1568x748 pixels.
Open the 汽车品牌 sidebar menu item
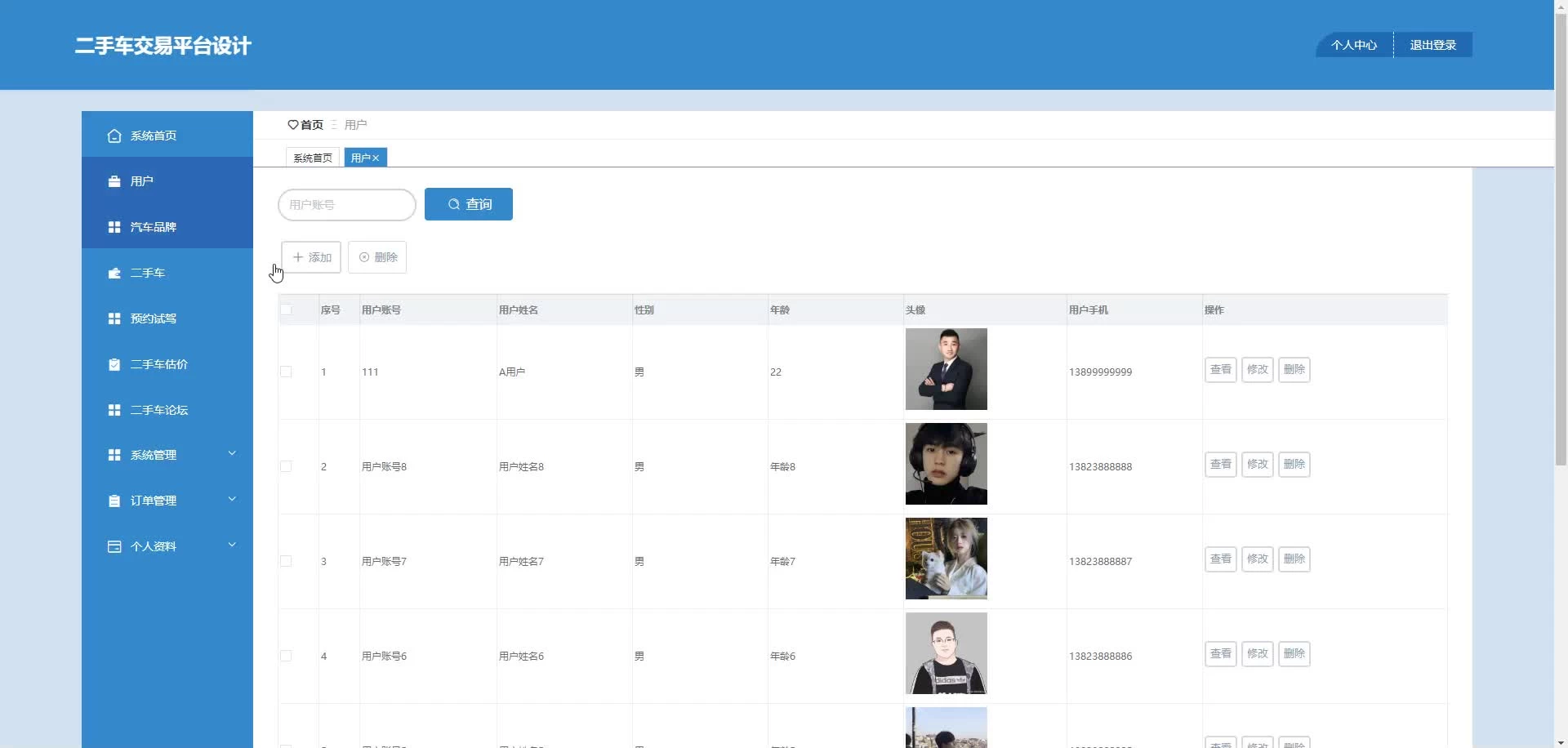(167, 227)
